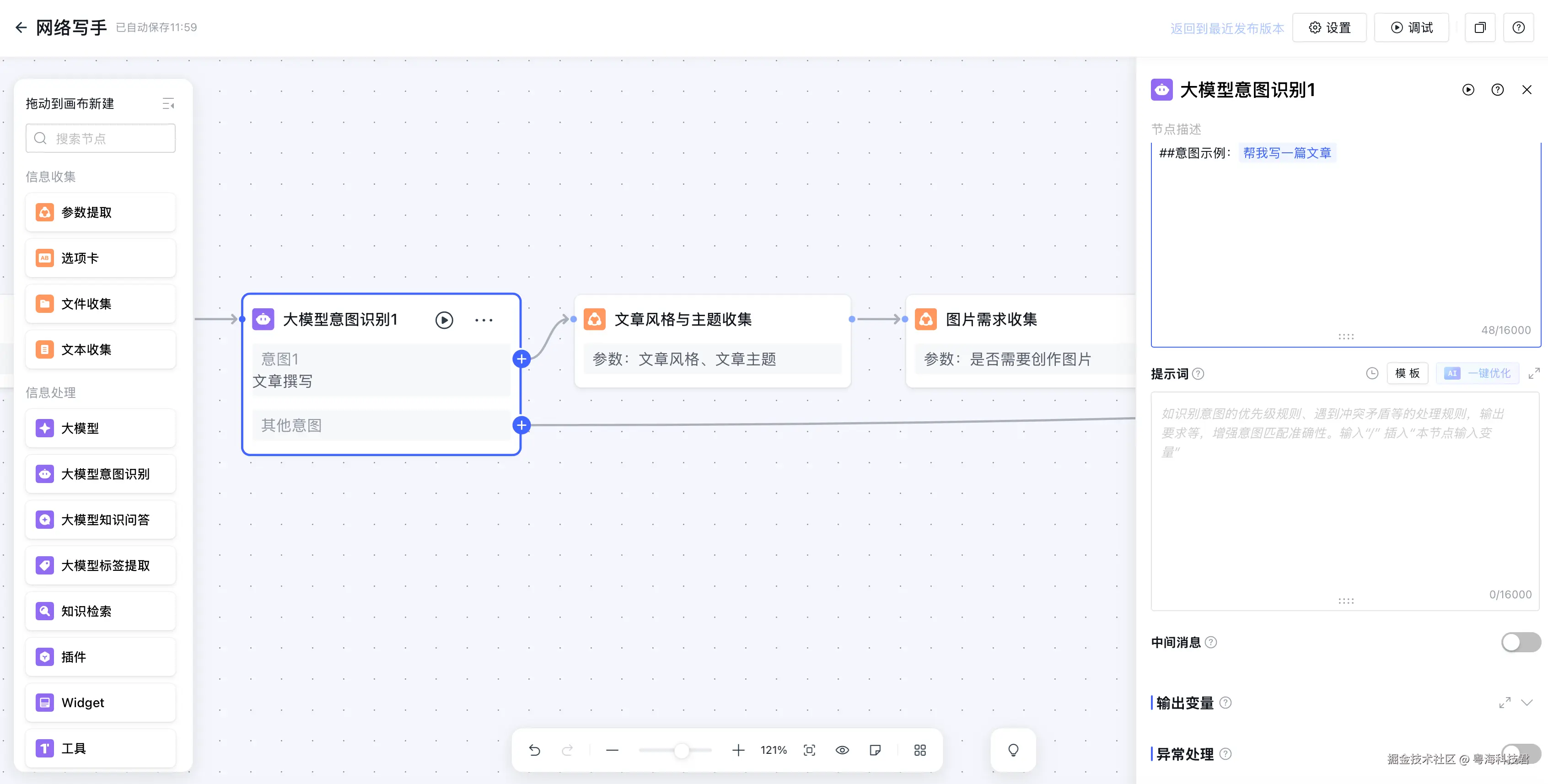Image resolution: width=1548 pixels, height=784 pixels.
Task: Click the add note icon in bottom toolbar
Action: tap(875, 750)
